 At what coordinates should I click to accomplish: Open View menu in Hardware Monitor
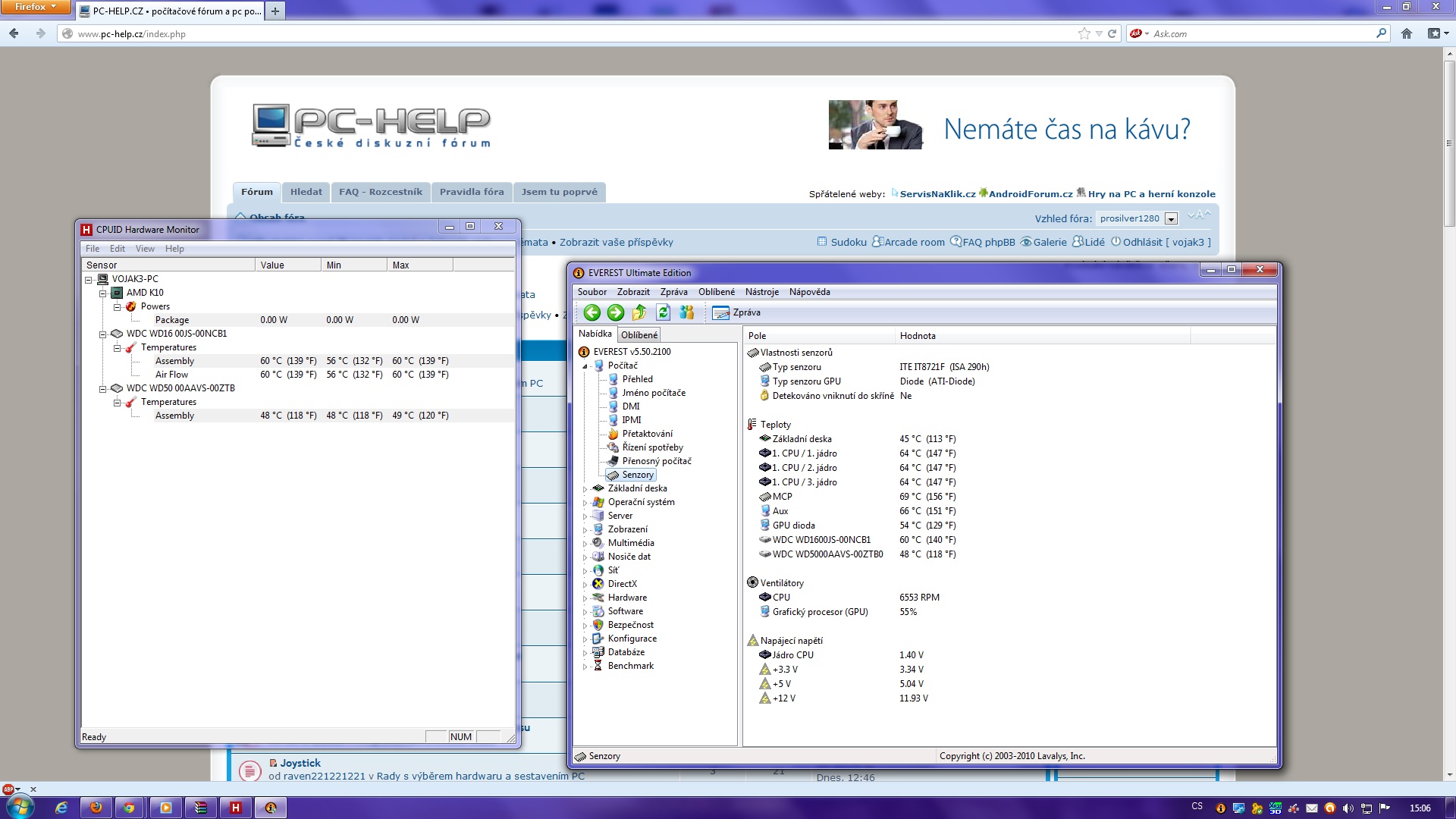(x=145, y=249)
